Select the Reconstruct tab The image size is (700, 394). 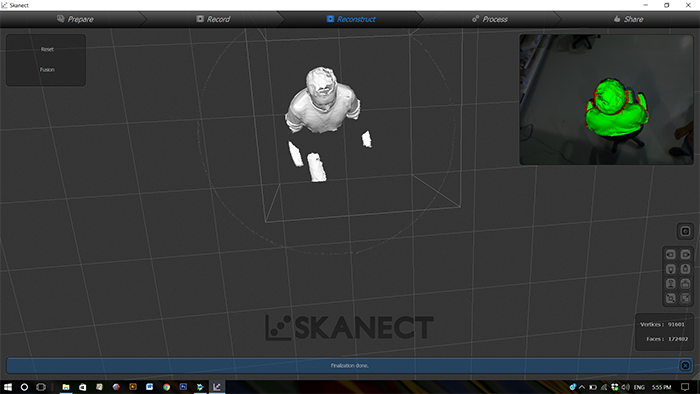pyautogui.click(x=351, y=19)
